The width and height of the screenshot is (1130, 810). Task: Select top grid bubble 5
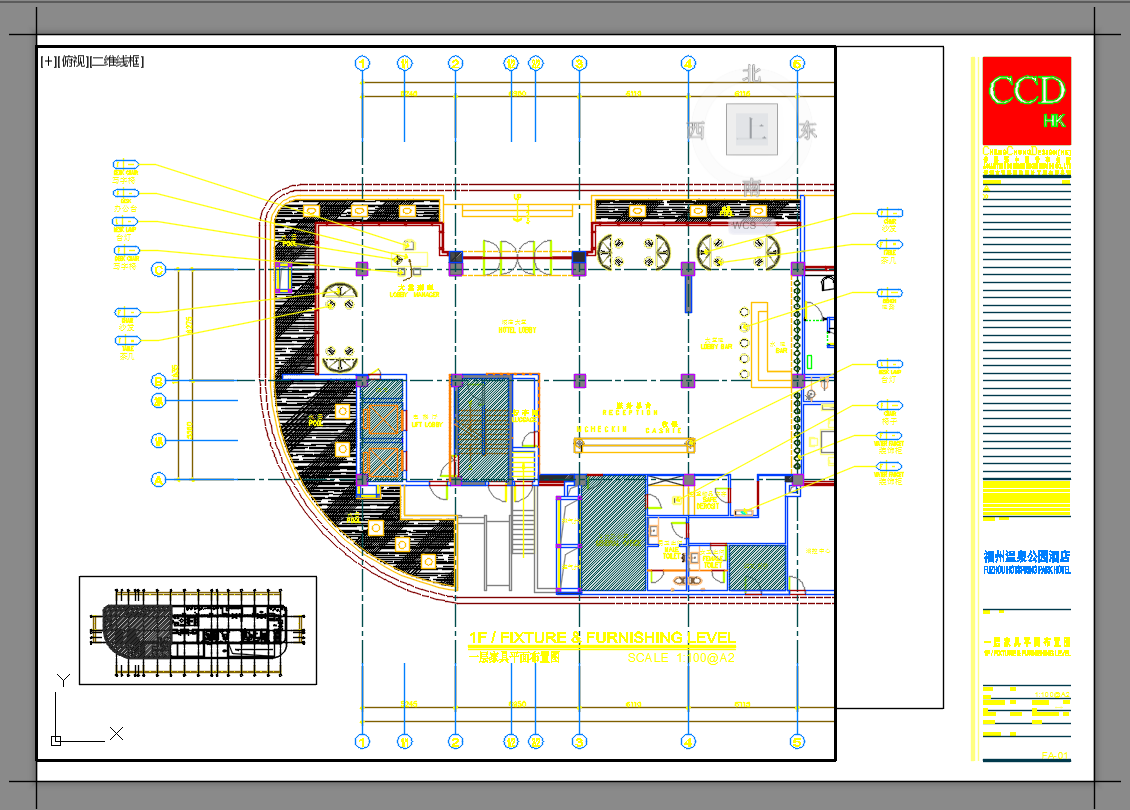(x=797, y=63)
